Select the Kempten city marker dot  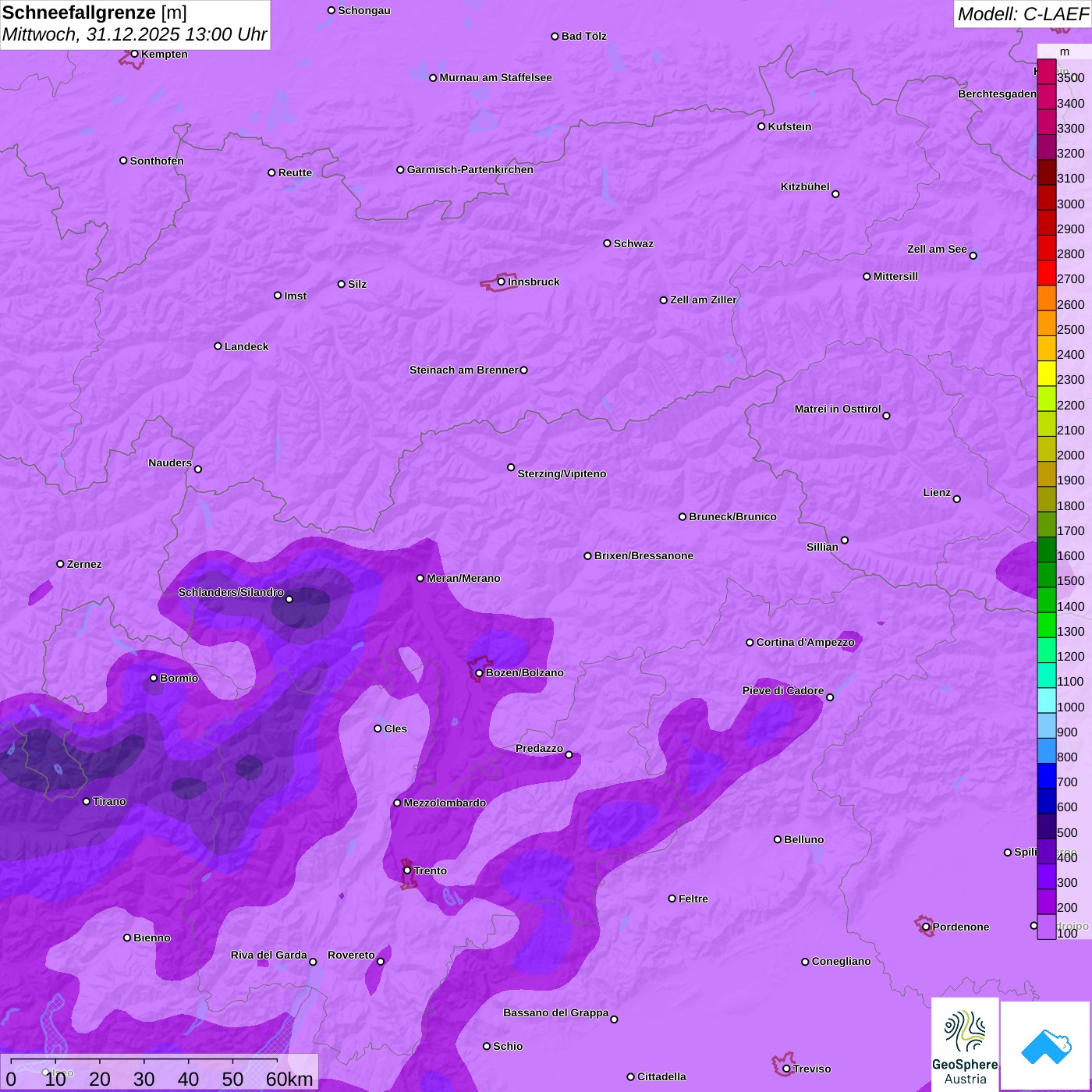(134, 54)
